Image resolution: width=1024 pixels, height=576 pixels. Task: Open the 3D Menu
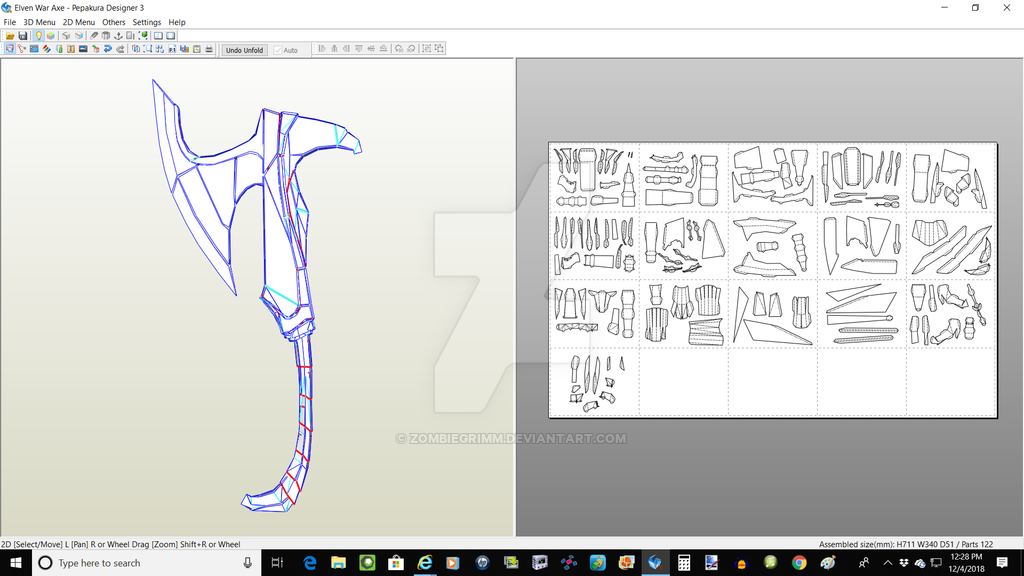[x=39, y=22]
